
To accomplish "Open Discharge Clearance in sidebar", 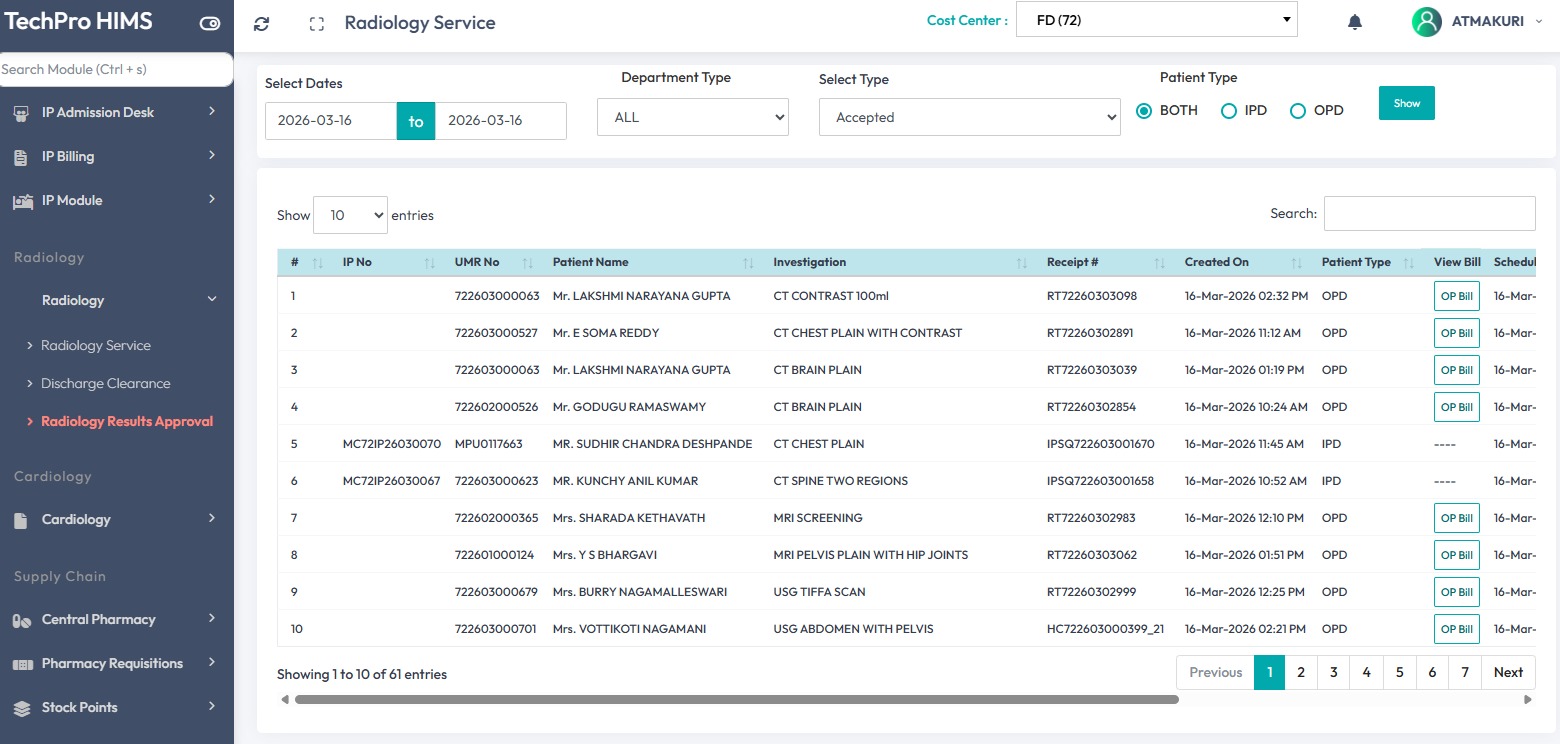I will click(105, 384).
